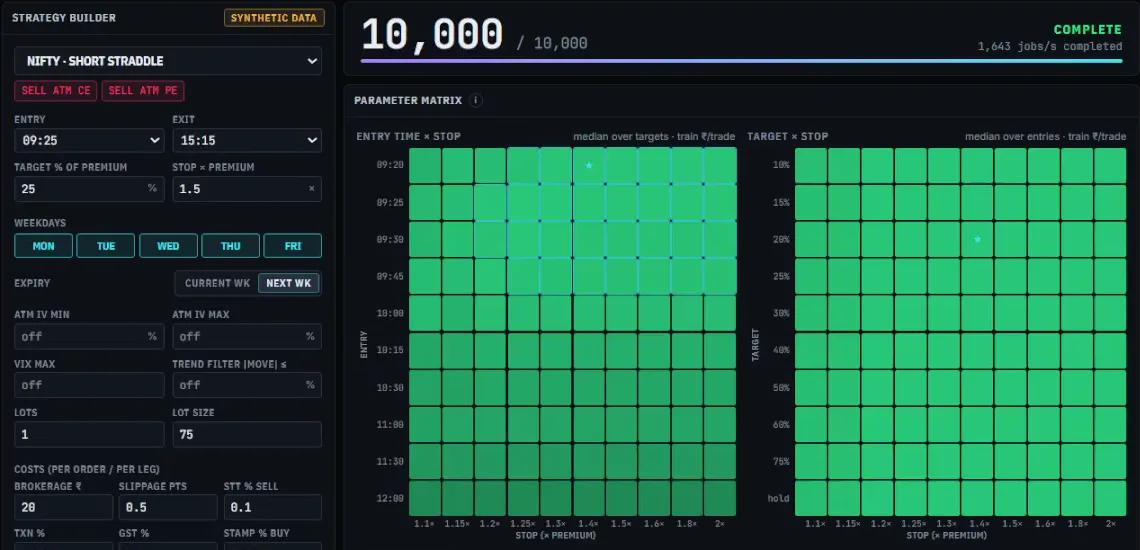Screen dimensions: 1140x550
Task: Select target 25% × stop 1.5× cell
Action: 1011,276
